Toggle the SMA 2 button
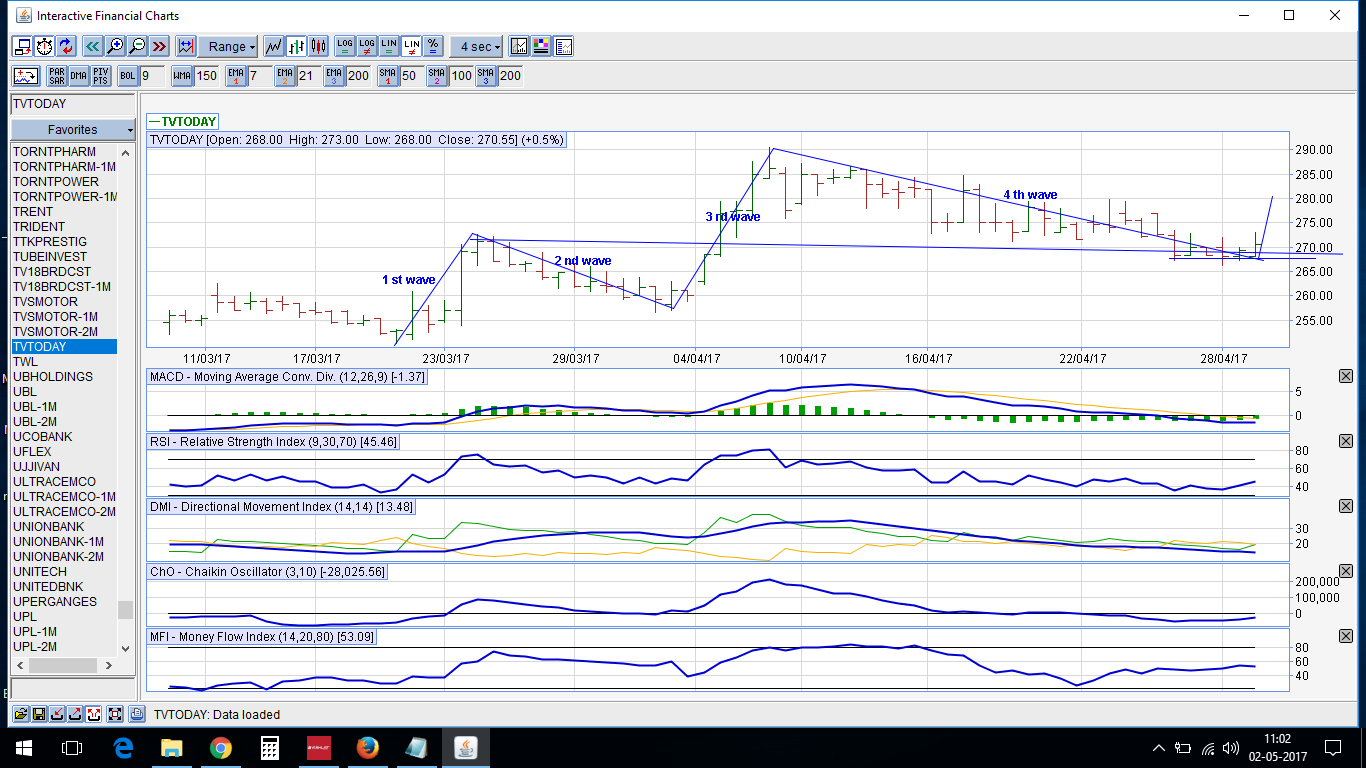 point(438,76)
